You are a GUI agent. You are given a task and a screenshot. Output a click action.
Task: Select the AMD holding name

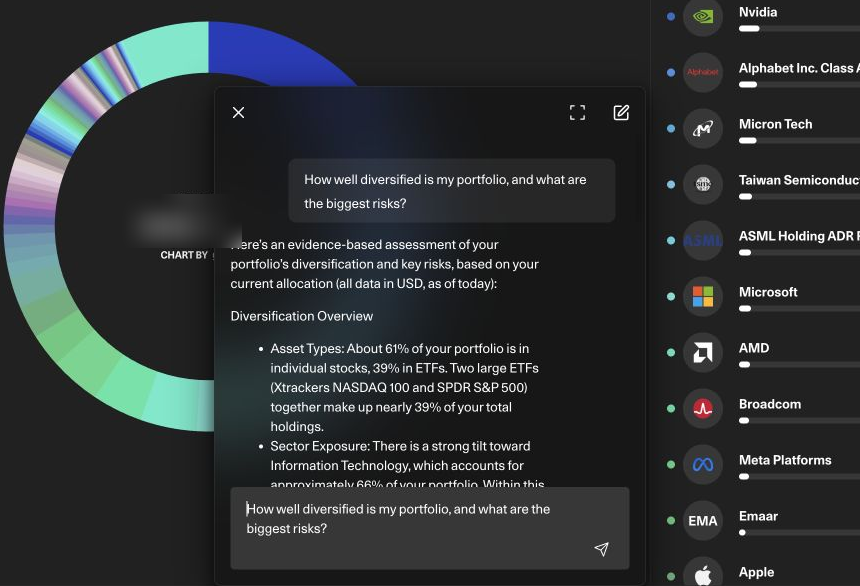pyautogui.click(x=754, y=348)
